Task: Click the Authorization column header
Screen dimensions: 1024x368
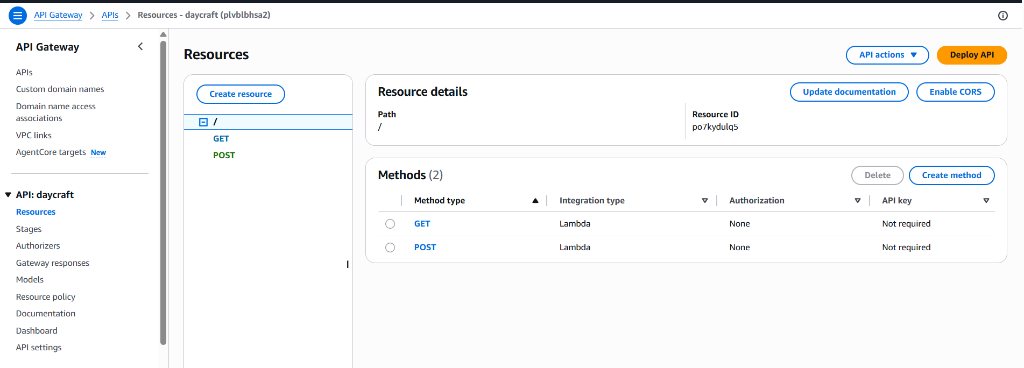Action: [x=756, y=201]
